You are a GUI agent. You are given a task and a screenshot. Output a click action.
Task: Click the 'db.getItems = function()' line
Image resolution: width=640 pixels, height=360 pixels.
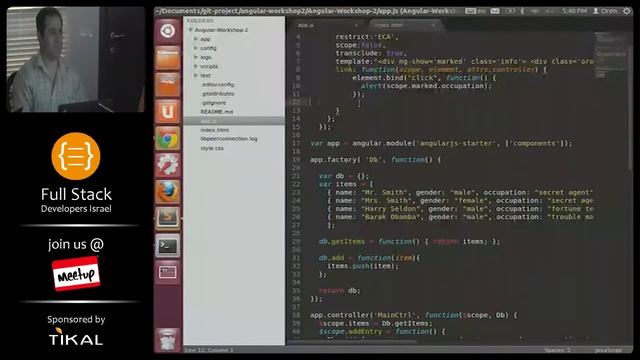(409, 242)
